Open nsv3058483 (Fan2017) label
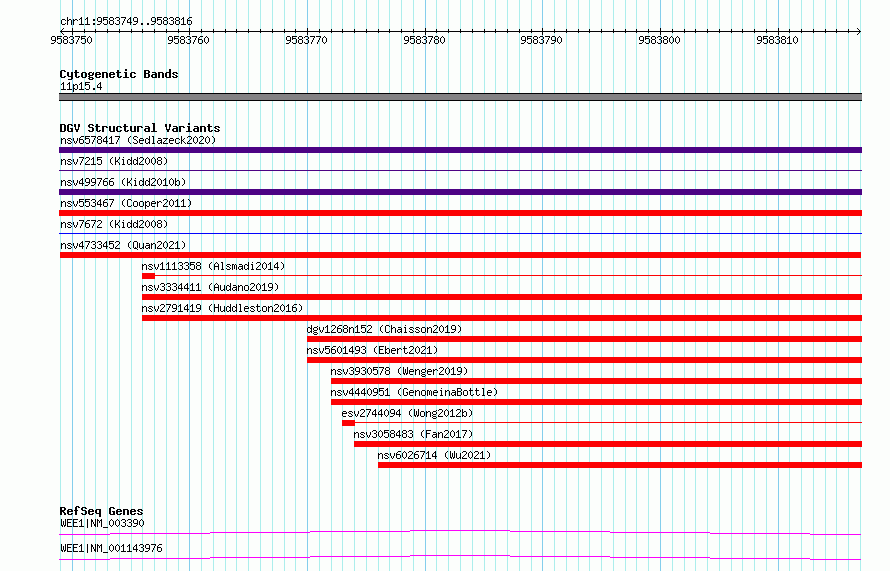Image resolution: width=890 pixels, height=571 pixels. coord(413,434)
